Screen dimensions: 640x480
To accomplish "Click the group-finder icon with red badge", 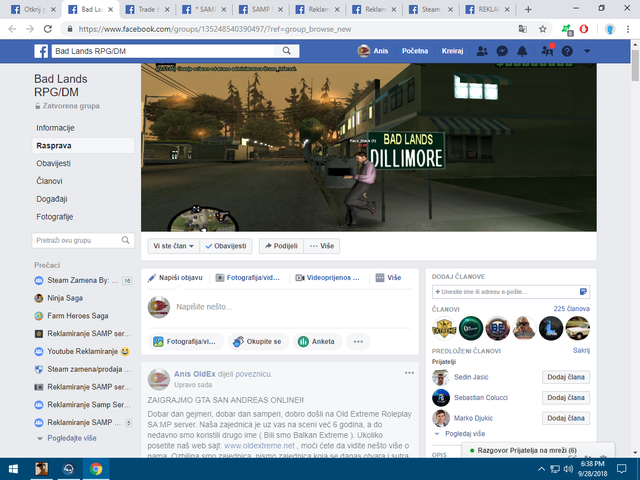I will tap(547, 51).
